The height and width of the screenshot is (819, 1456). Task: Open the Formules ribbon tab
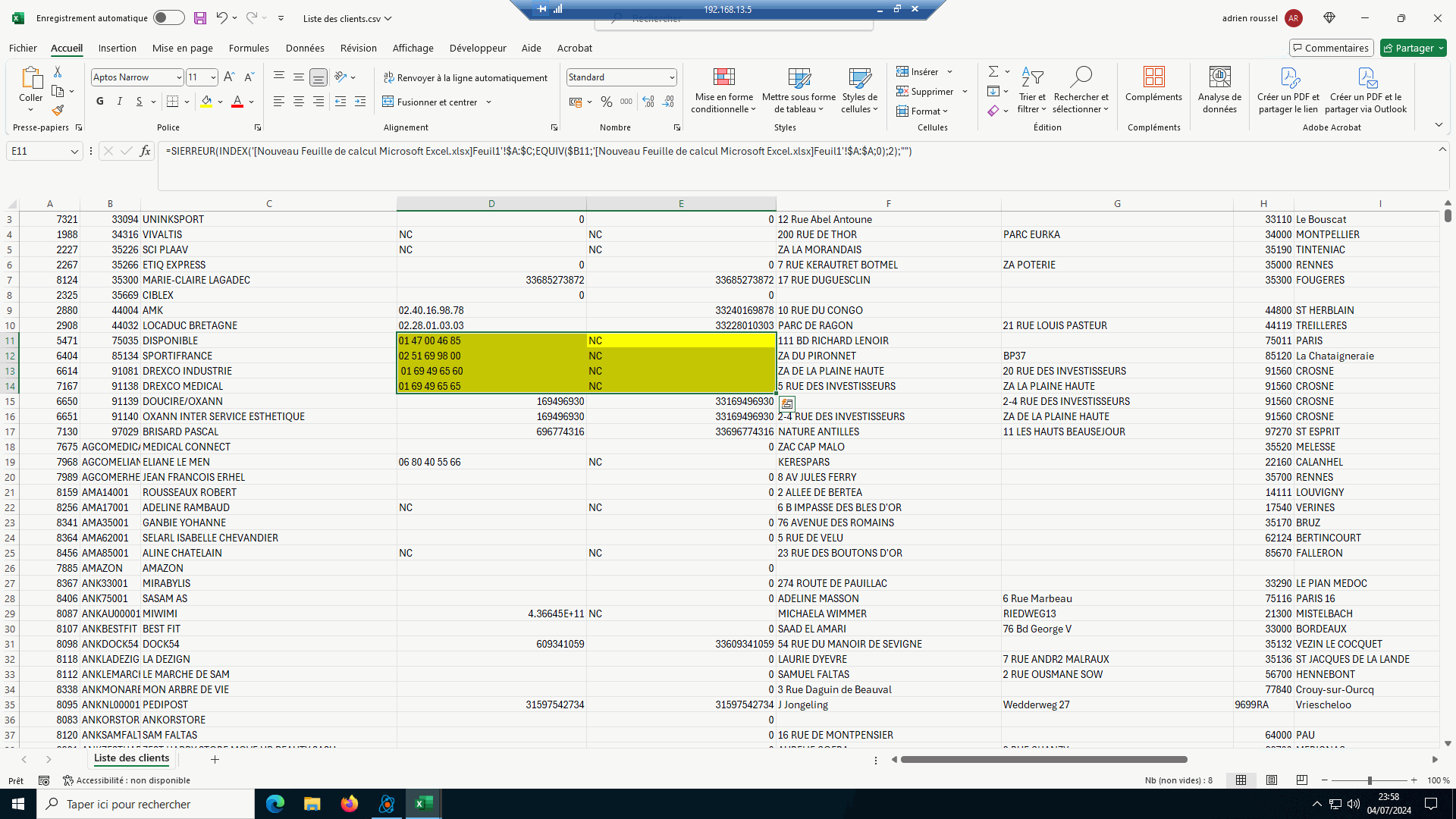tap(249, 48)
